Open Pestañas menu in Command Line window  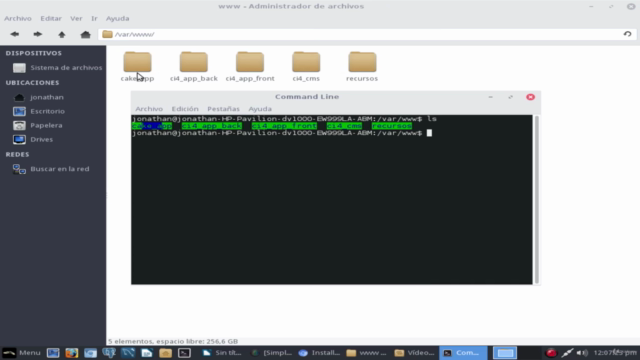[x=223, y=109]
